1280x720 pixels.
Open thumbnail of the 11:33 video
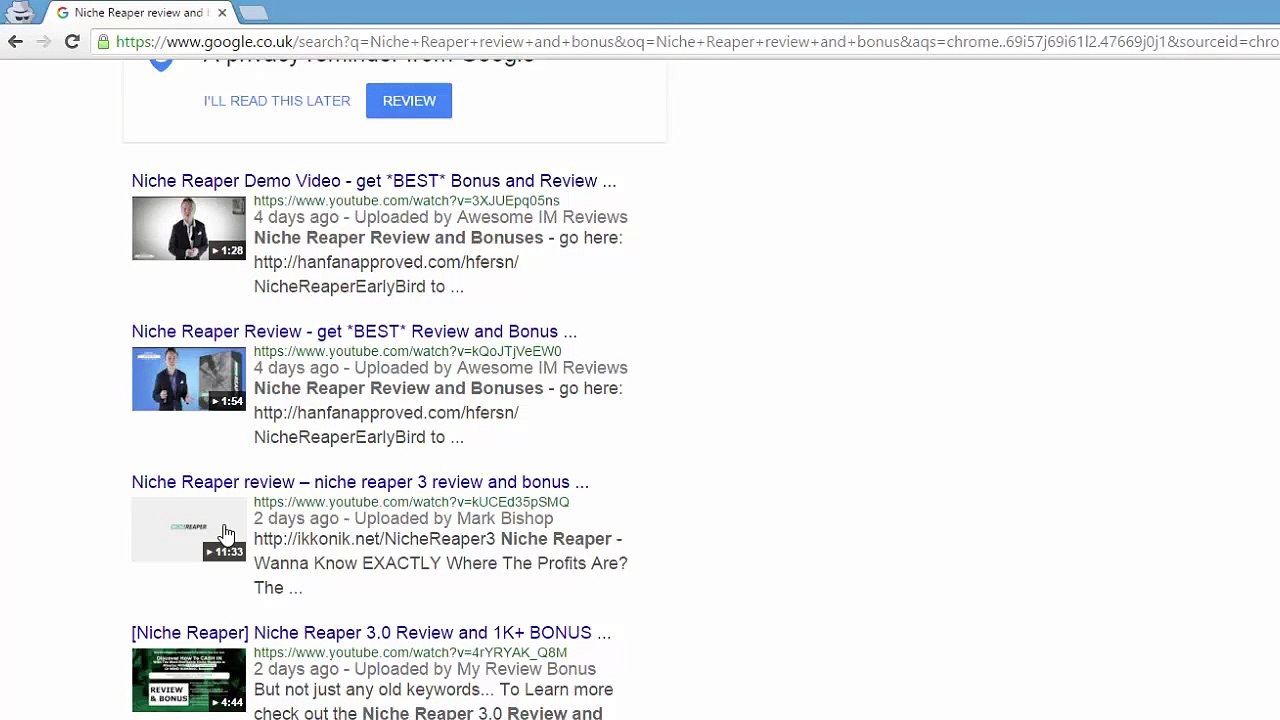click(188, 530)
